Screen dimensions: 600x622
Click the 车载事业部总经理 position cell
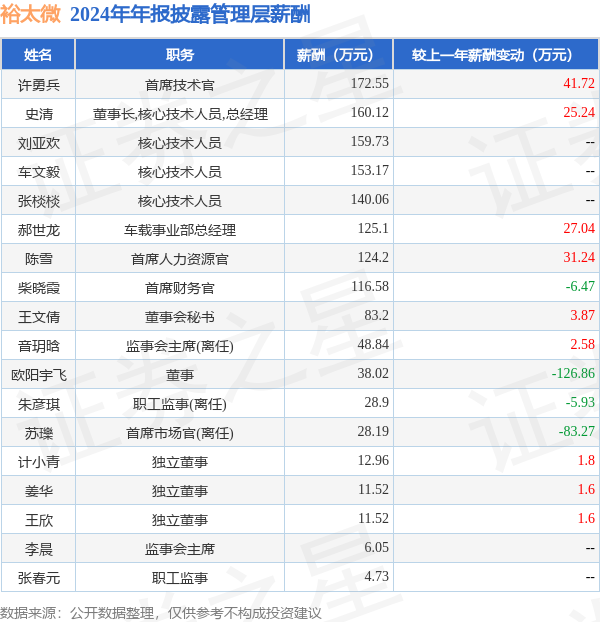(180, 230)
